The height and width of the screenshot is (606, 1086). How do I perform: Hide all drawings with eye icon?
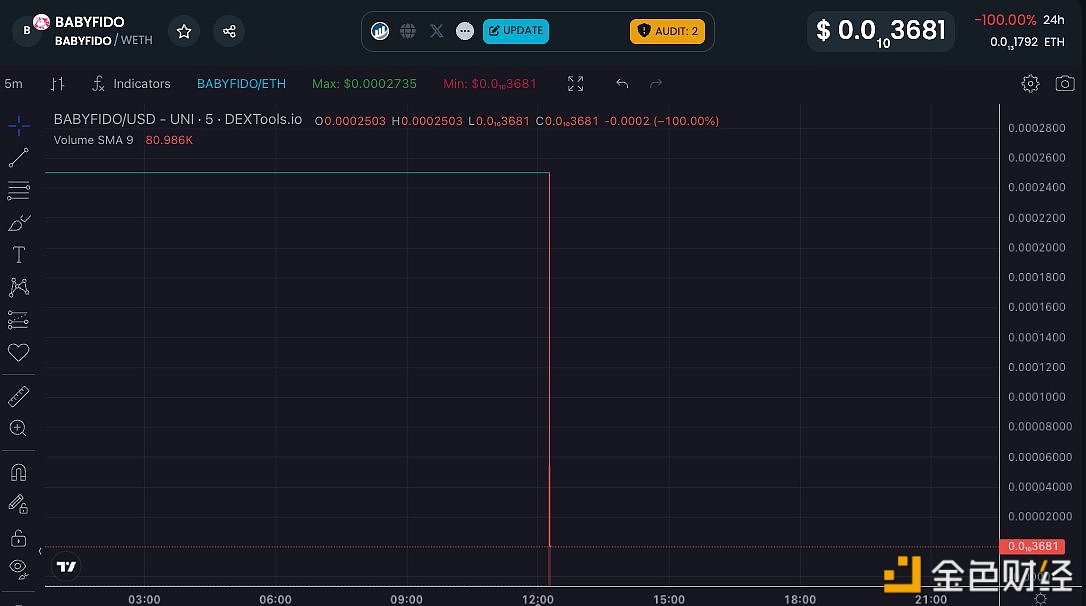coord(19,569)
